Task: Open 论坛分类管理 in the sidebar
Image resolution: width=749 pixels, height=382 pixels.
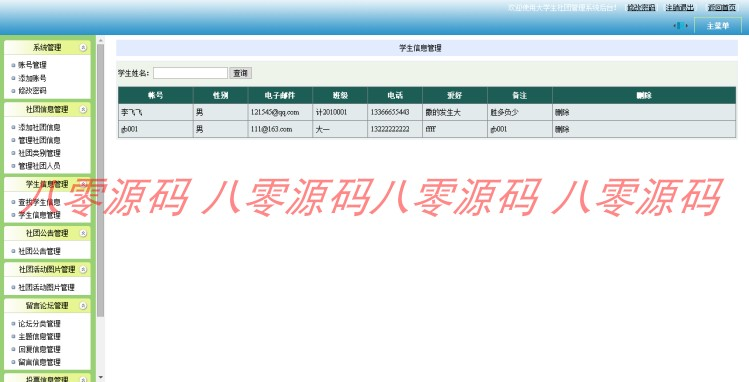Action: click(x=39, y=324)
